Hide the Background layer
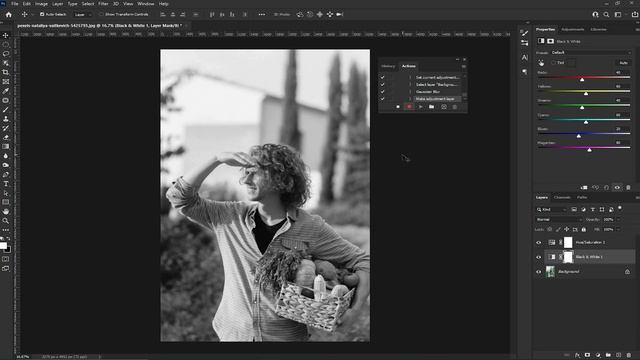Image resolution: width=640 pixels, height=360 pixels. (x=538, y=272)
